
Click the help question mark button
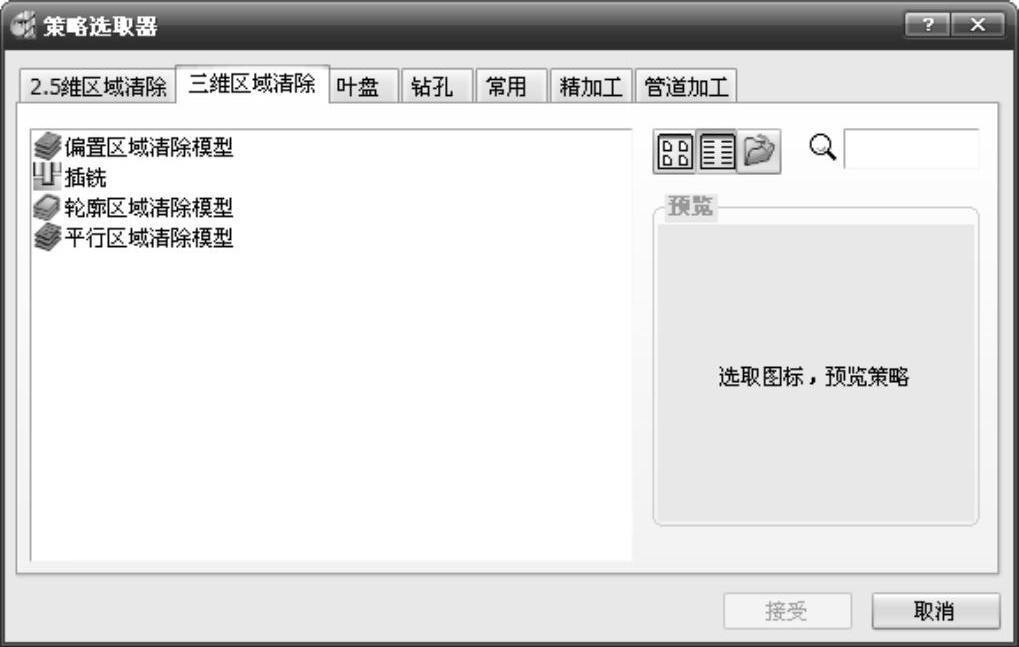[927, 25]
